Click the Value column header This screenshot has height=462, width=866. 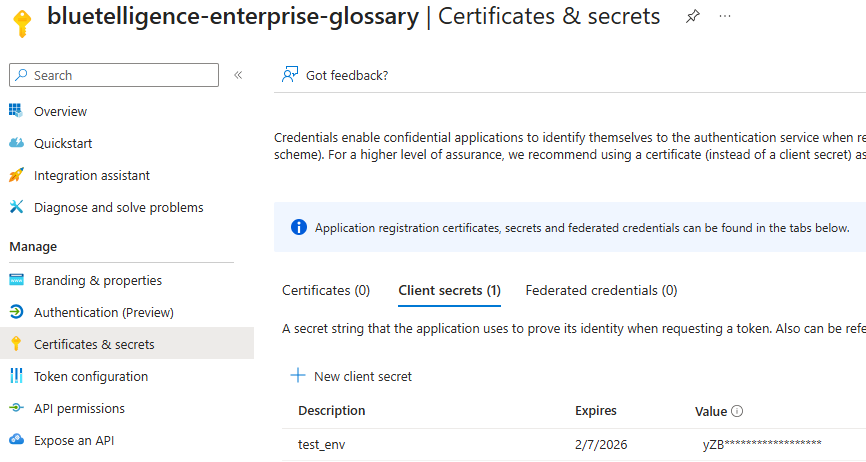(711, 411)
